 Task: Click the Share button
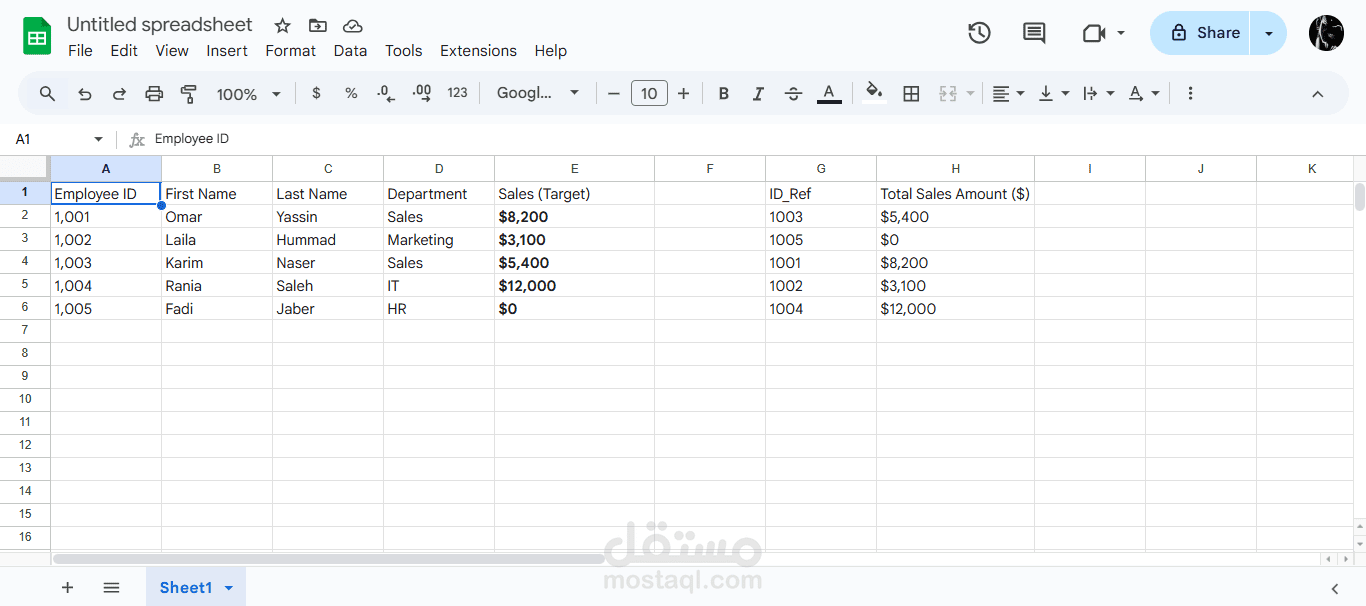coord(1201,33)
